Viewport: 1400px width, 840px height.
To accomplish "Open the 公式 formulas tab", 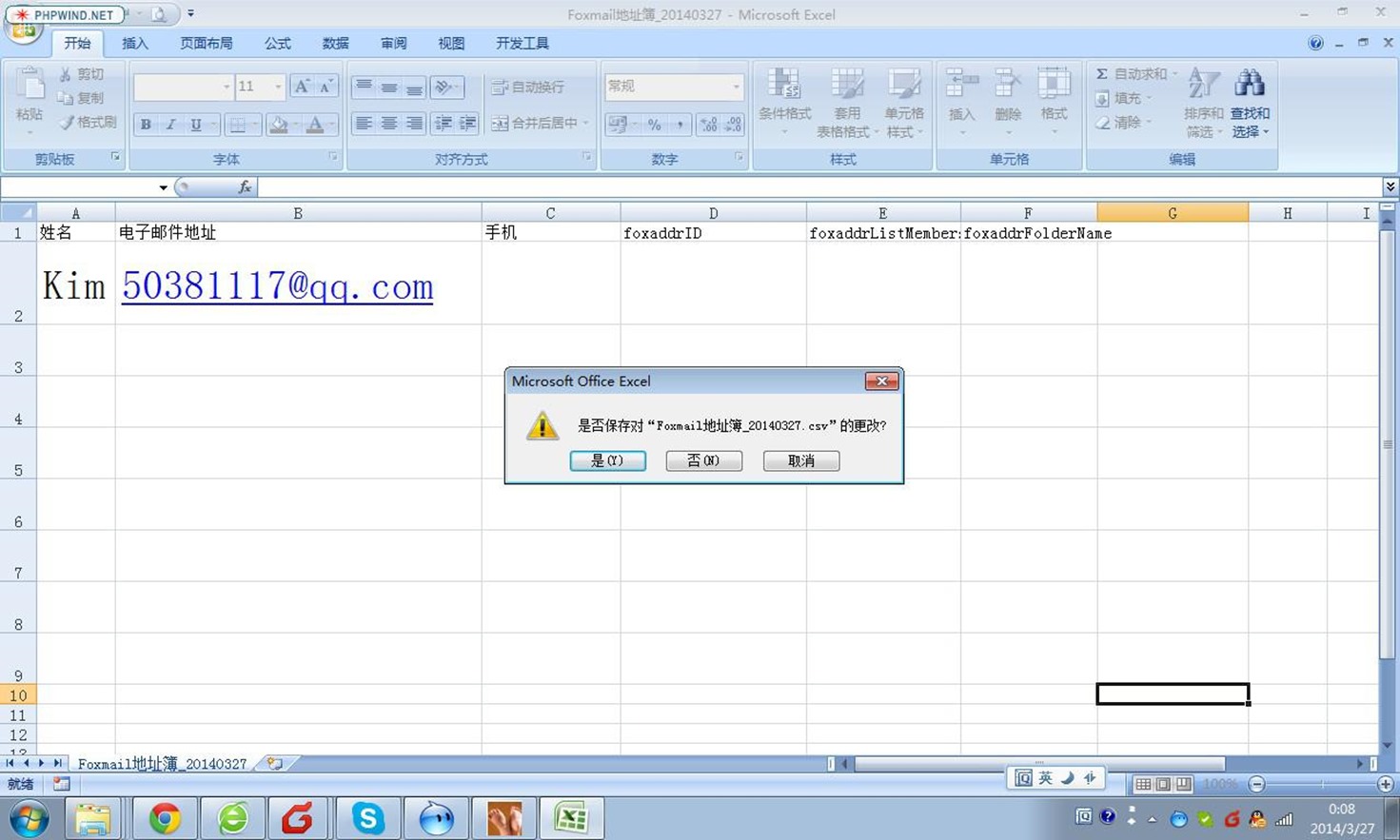I will 278,44.
